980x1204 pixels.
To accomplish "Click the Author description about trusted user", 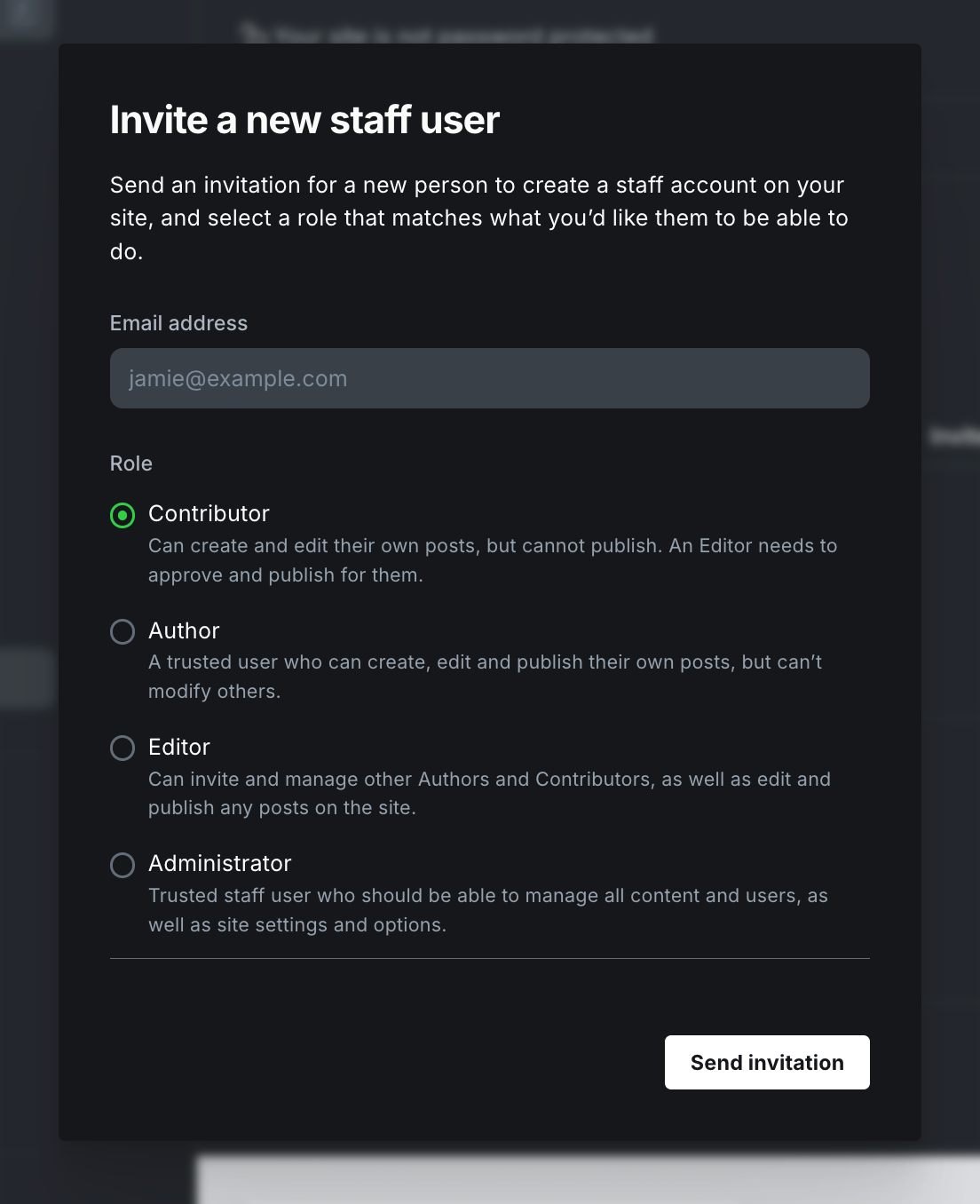I will click(x=485, y=677).
